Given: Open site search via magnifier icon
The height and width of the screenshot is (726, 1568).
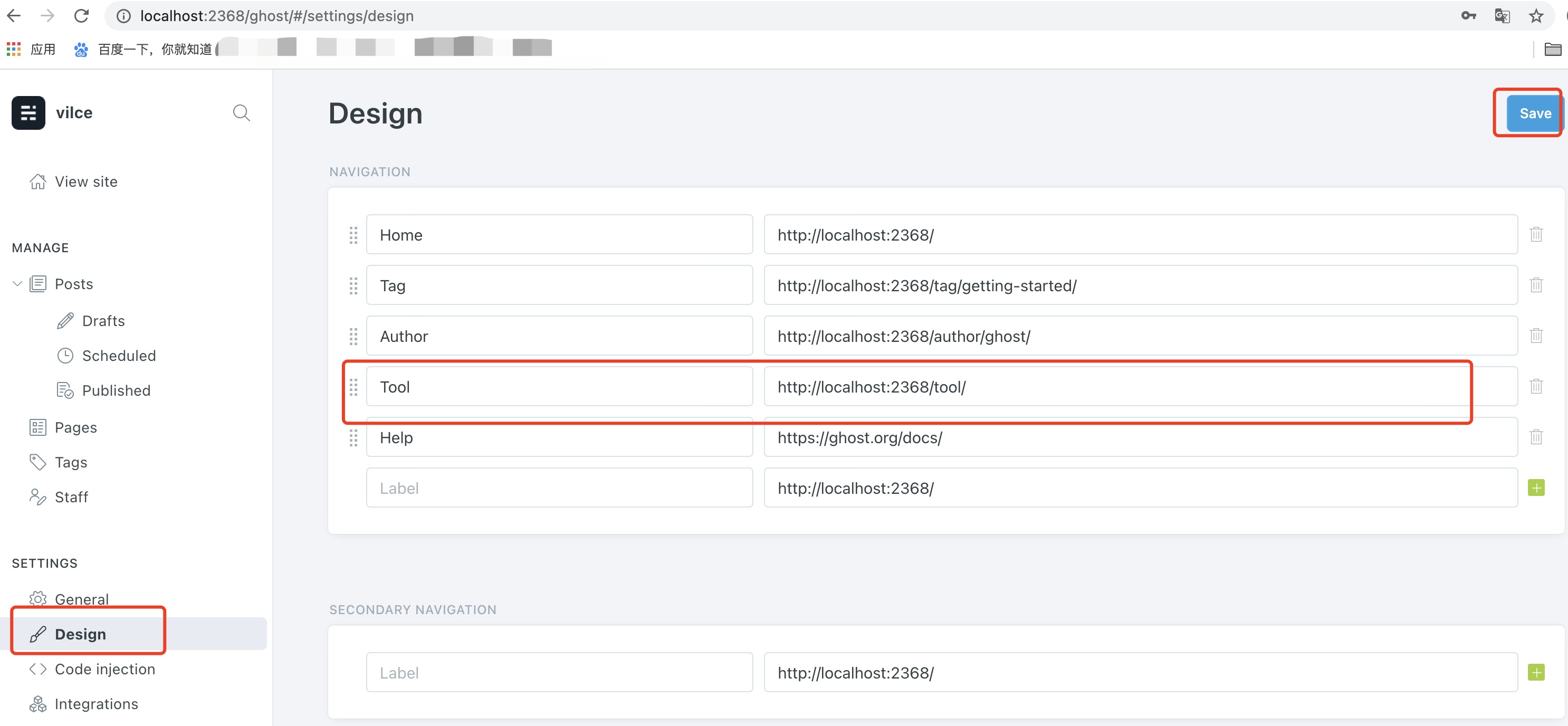Looking at the screenshot, I should 241,112.
